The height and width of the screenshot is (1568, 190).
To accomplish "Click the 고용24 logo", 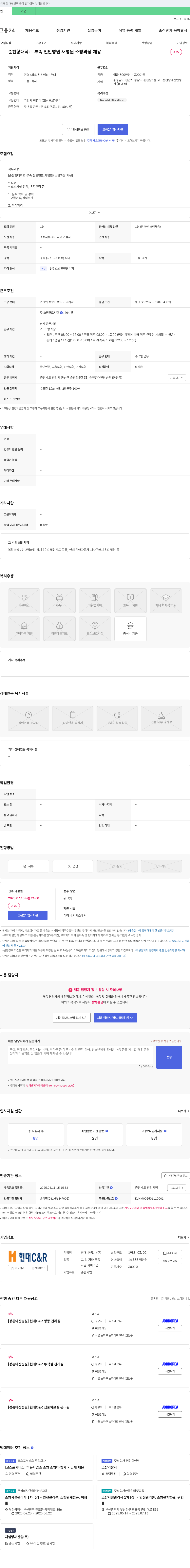I will tap(7, 30).
